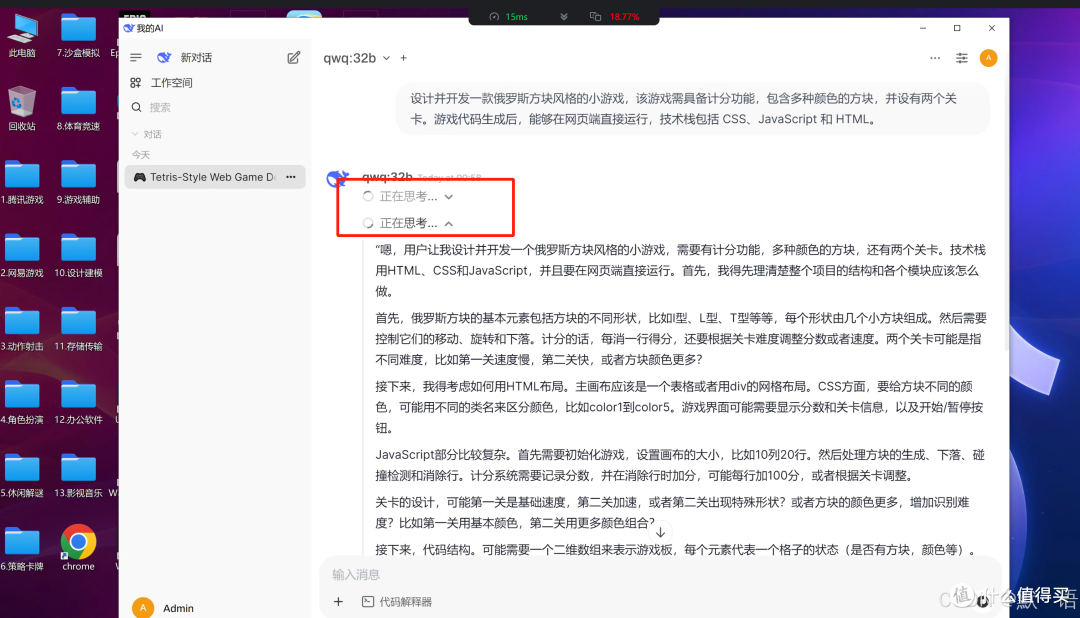Click the 今天 date label

point(141,155)
